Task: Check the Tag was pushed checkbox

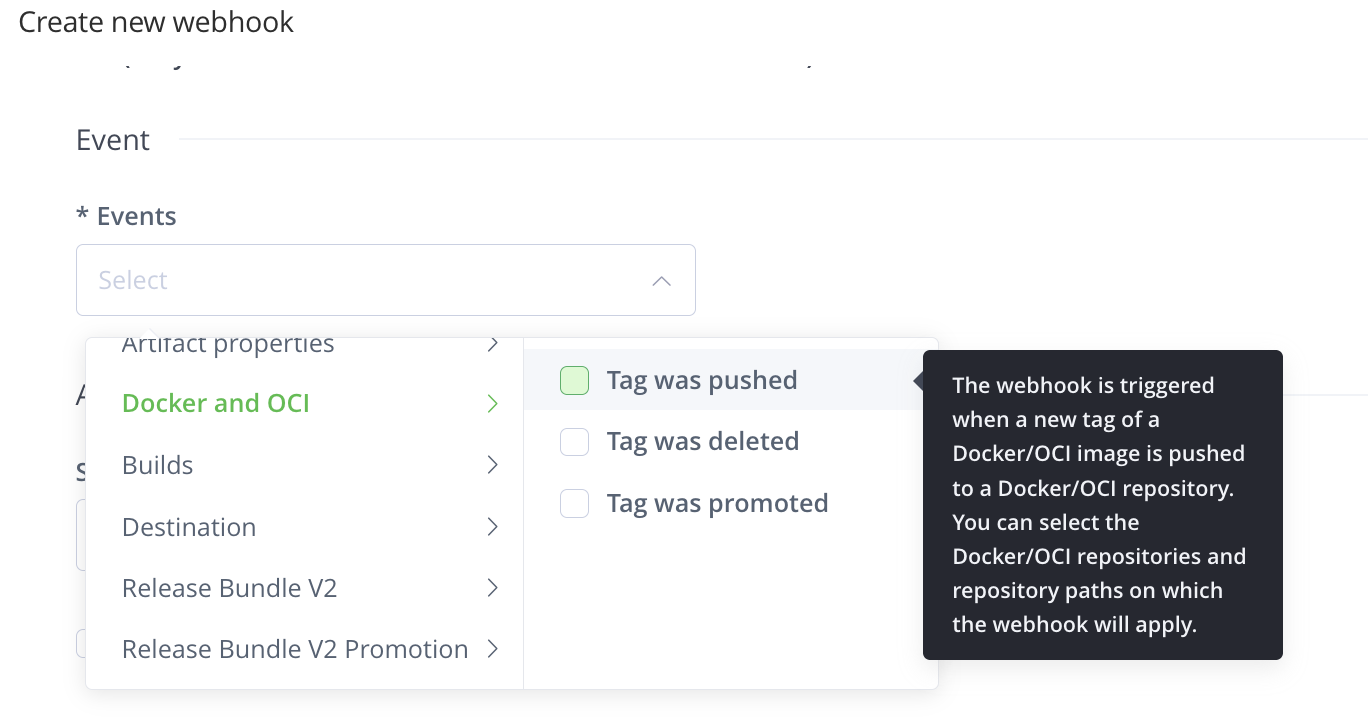Action: 574,381
